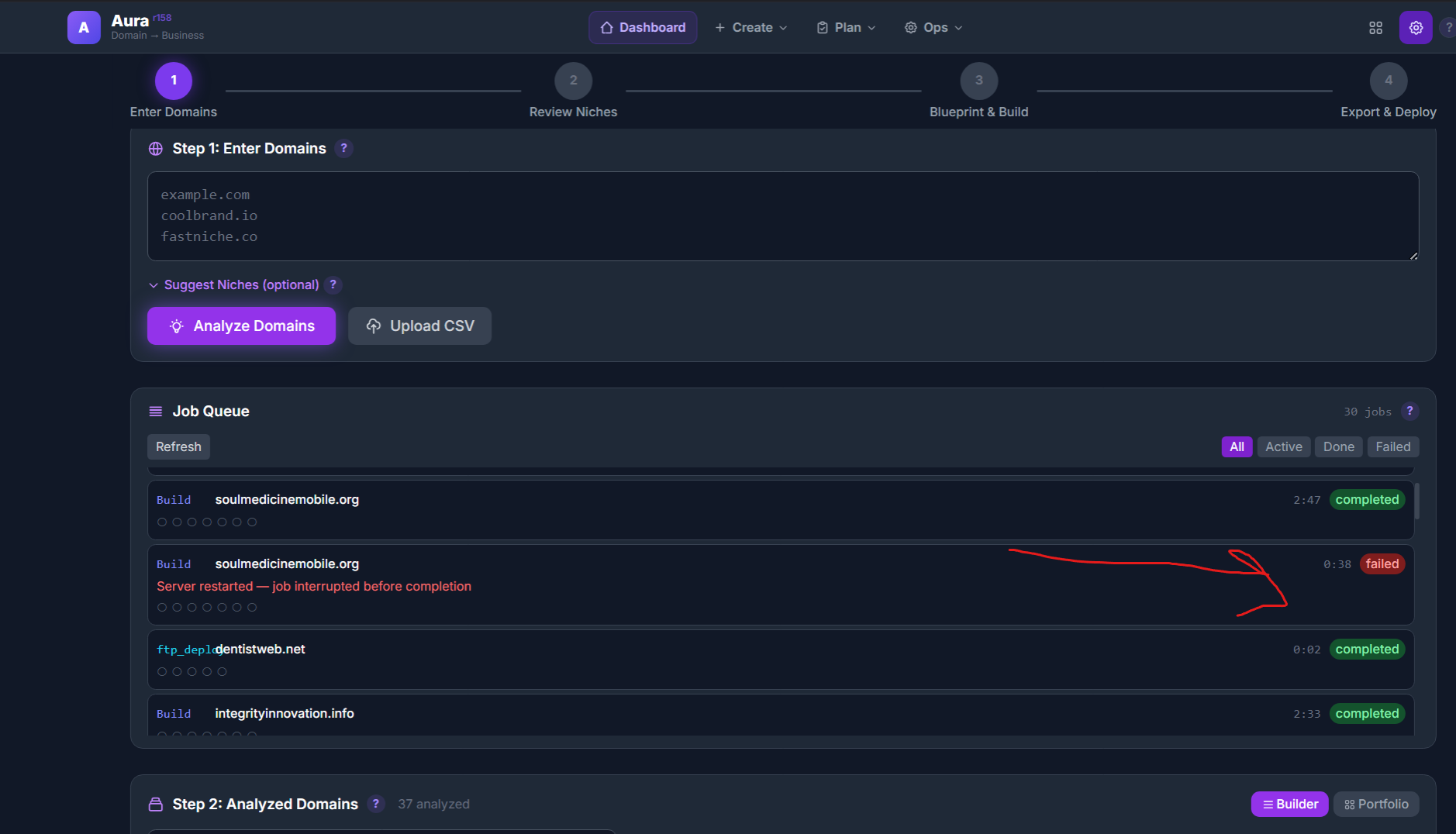Open the Ops menu
Image resolution: width=1456 pixels, height=834 pixels.
933,28
